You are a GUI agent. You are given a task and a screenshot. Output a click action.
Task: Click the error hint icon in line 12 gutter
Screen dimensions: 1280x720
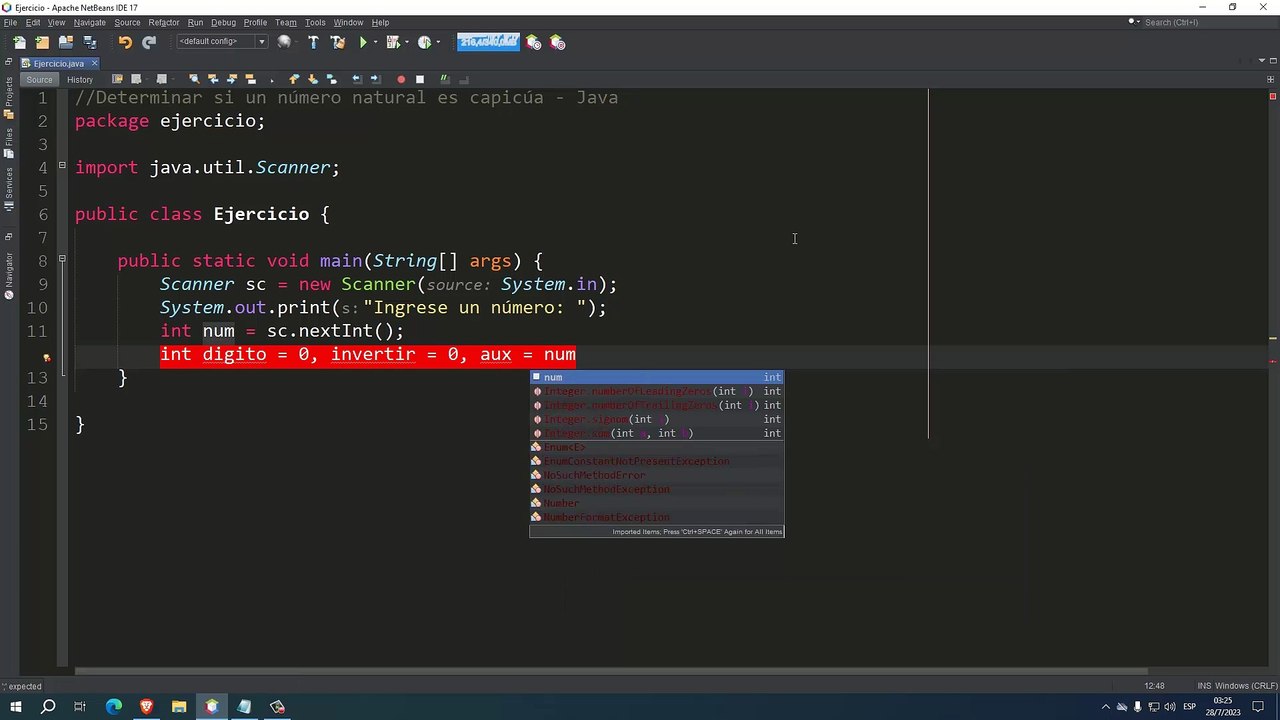coord(46,356)
